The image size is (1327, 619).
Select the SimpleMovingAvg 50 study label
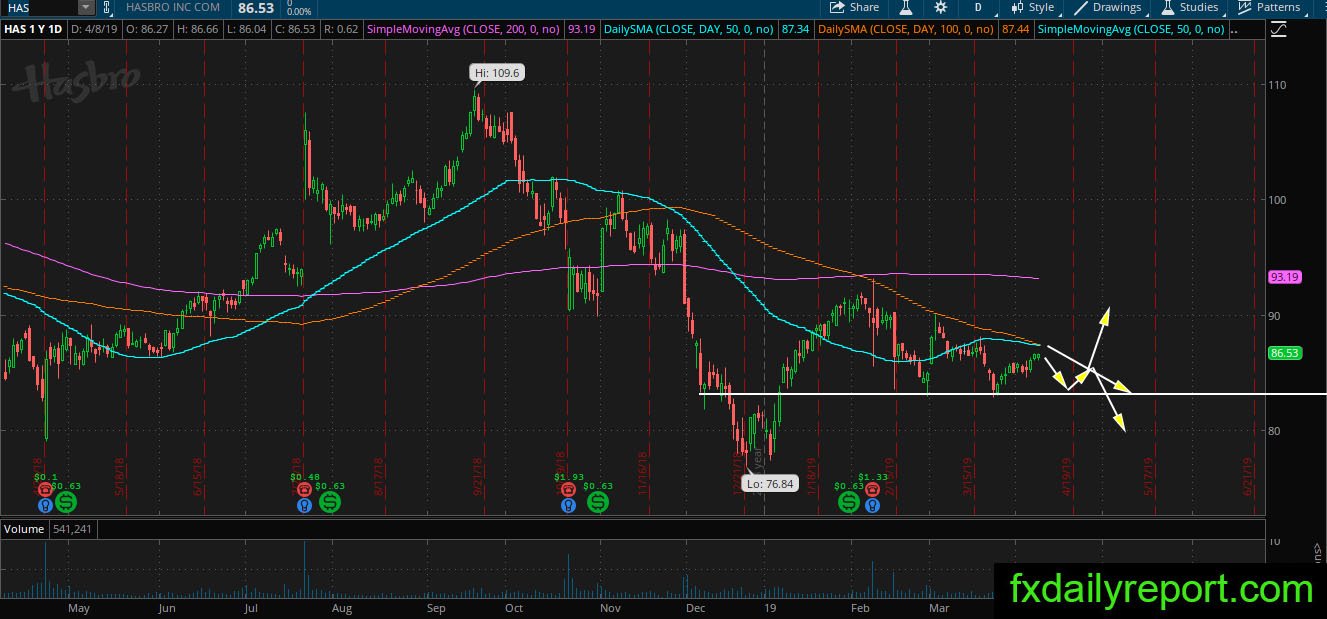[x=1131, y=29]
